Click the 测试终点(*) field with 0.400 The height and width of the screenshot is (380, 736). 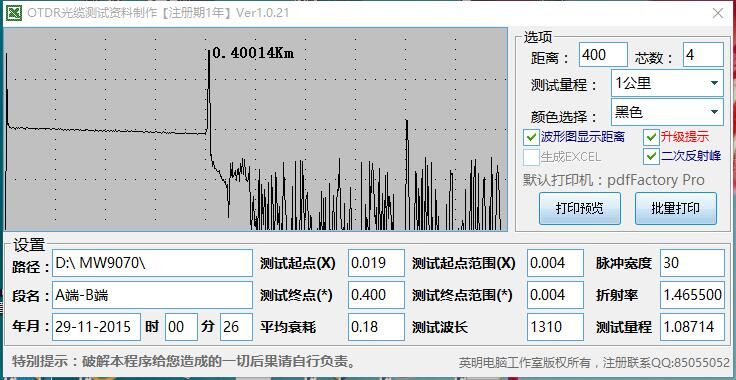[376, 295]
